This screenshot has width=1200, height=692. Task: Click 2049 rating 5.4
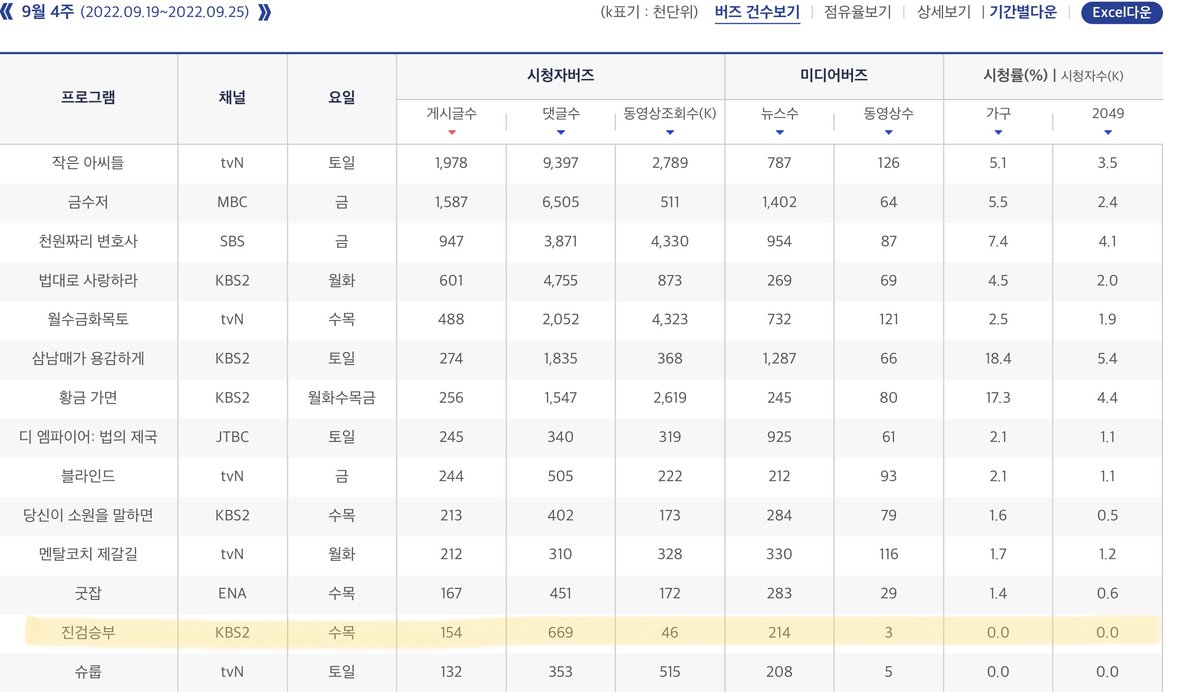pyautogui.click(x=1107, y=359)
